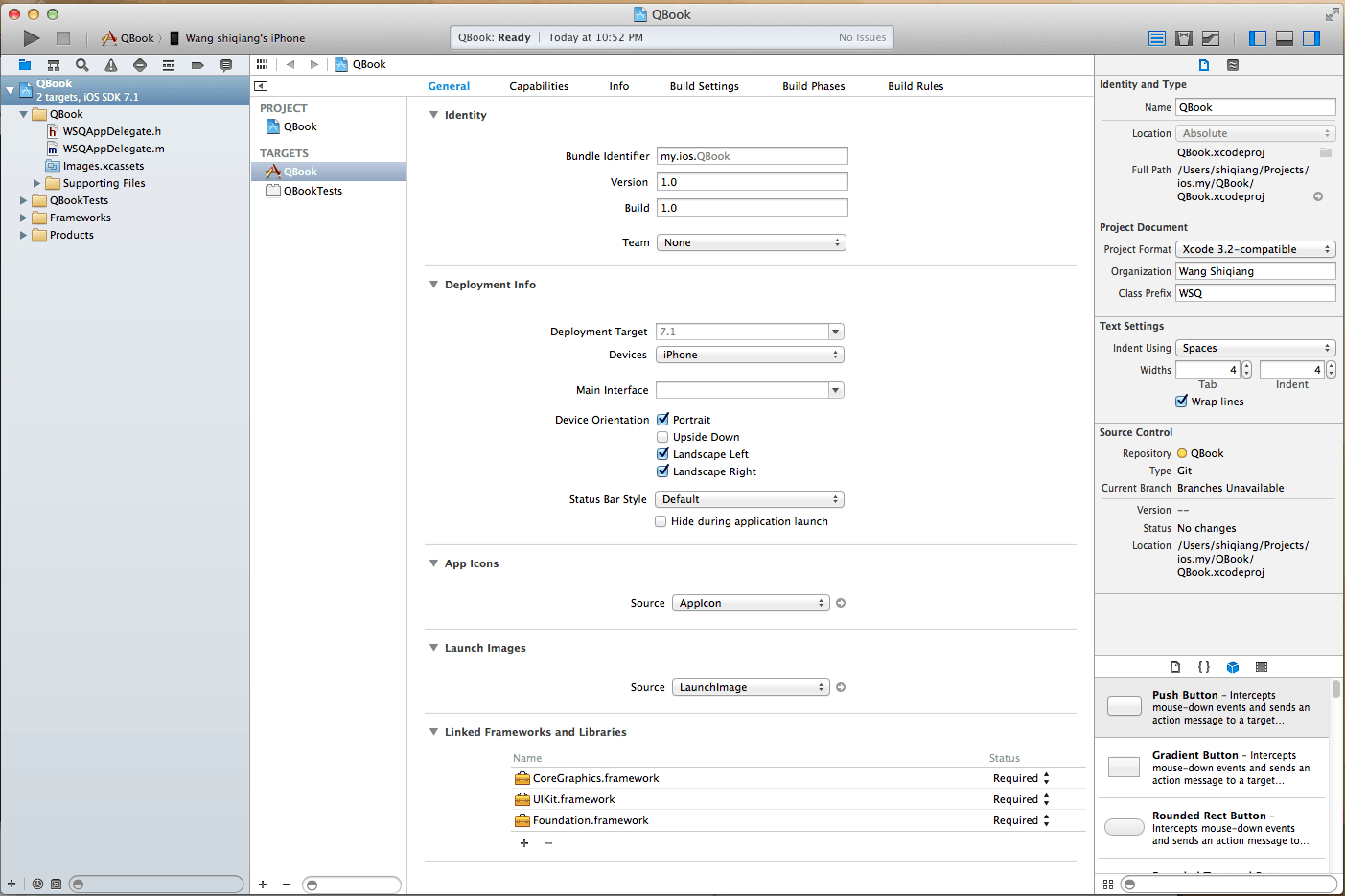
Task: Open the Issue navigator warning icon
Action: pyautogui.click(x=111, y=65)
